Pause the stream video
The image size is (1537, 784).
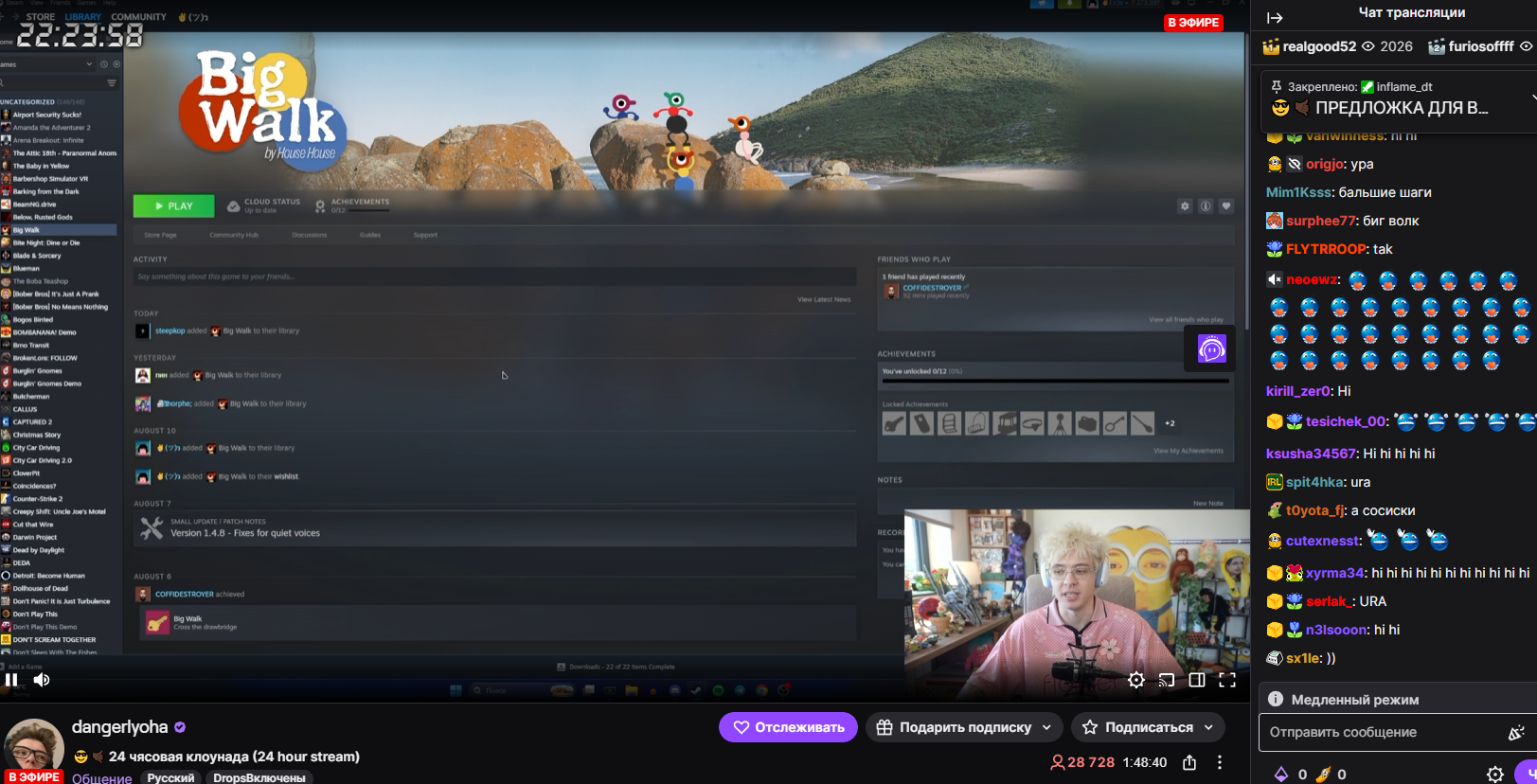pos(11,680)
